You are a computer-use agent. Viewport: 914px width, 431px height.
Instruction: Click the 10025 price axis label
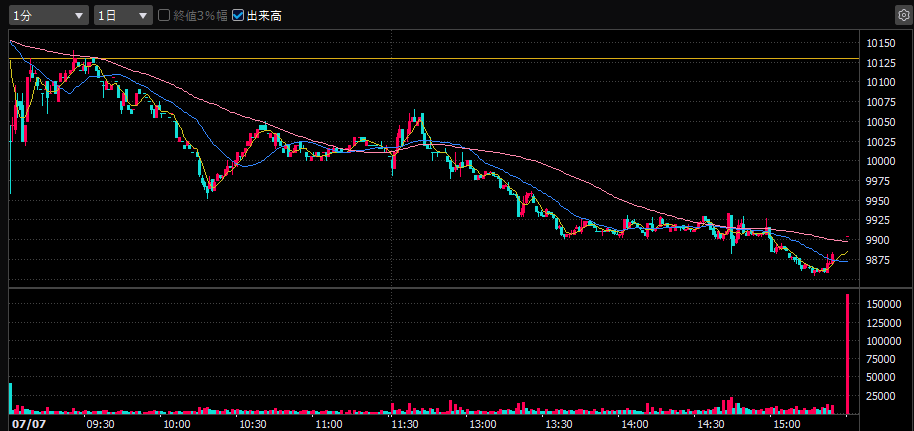[x=881, y=142]
